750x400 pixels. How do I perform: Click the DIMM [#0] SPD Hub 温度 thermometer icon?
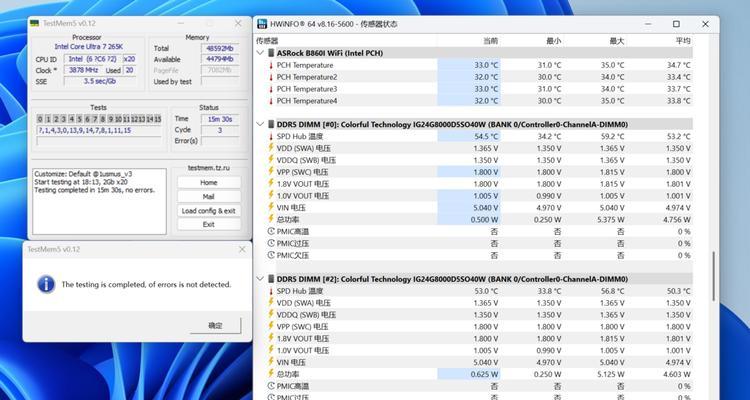(x=271, y=136)
